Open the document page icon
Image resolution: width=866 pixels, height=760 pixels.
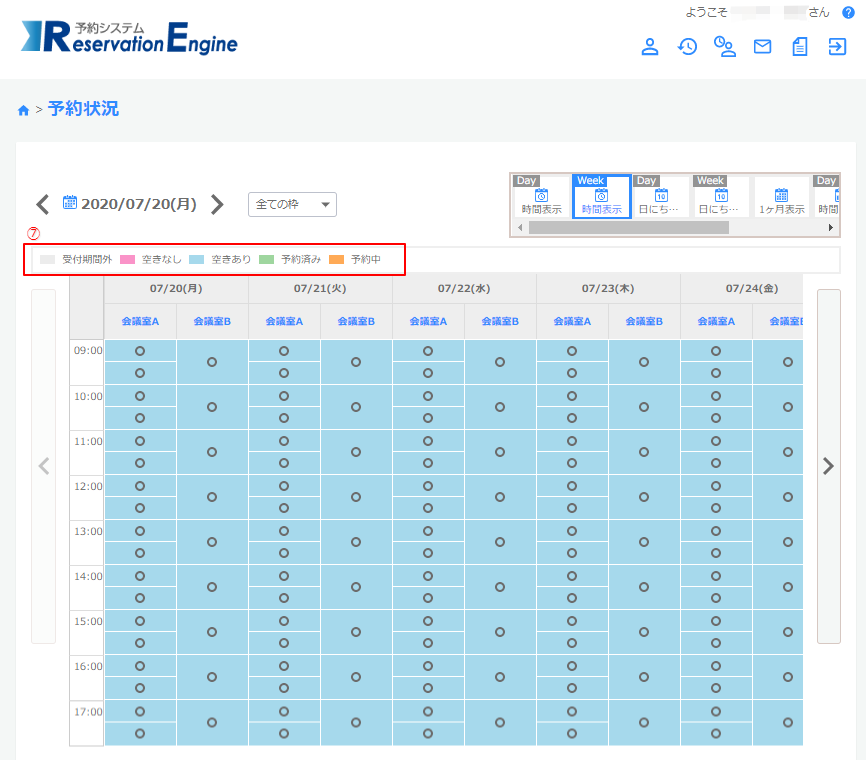(x=799, y=46)
